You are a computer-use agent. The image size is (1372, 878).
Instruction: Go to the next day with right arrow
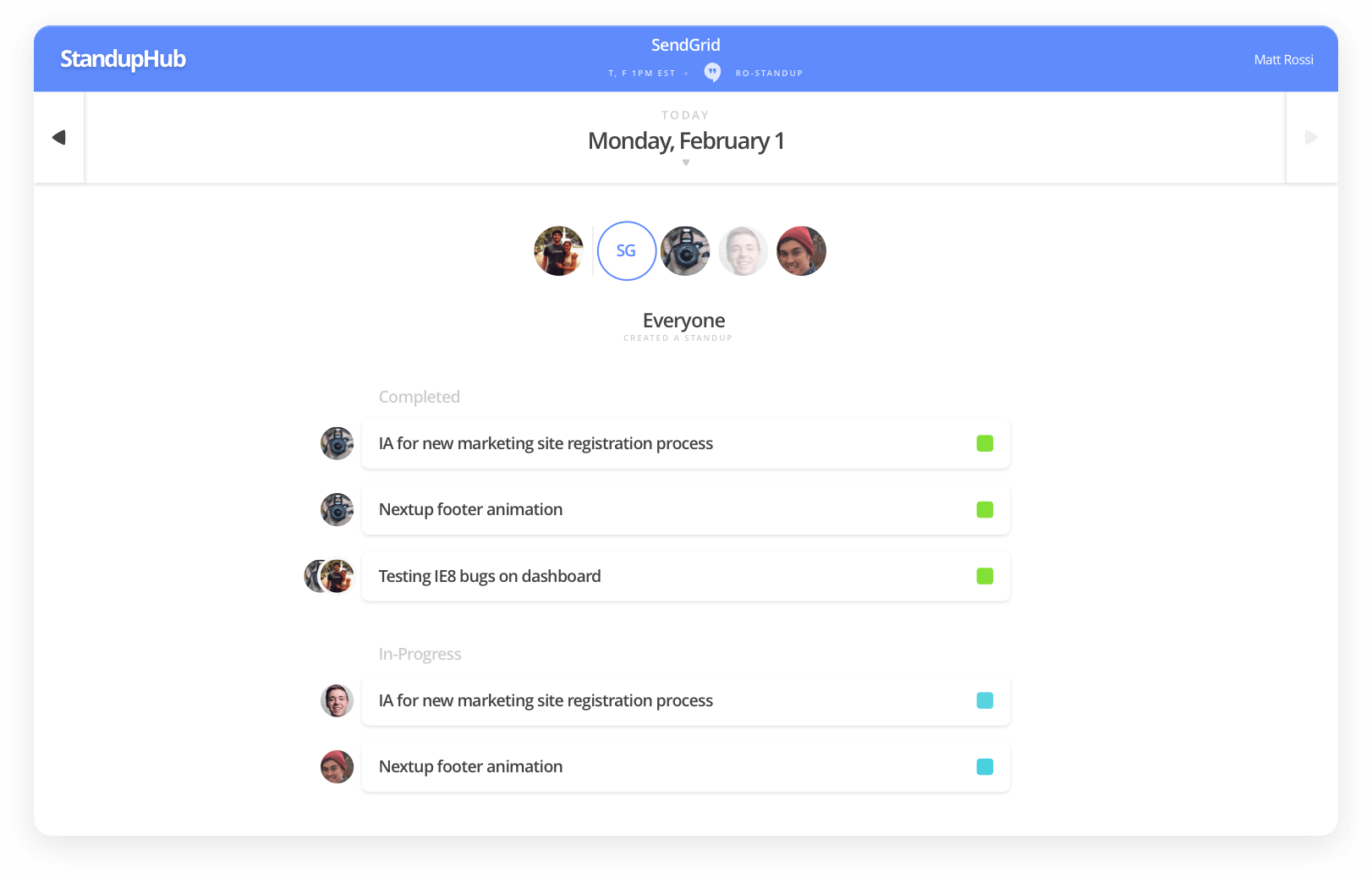[x=1311, y=138]
